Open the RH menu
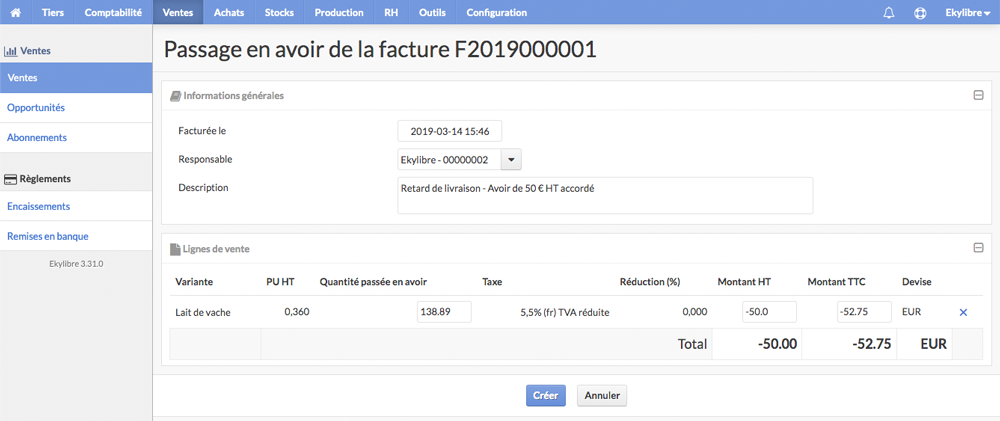 pyautogui.click(x=391, y=13)
